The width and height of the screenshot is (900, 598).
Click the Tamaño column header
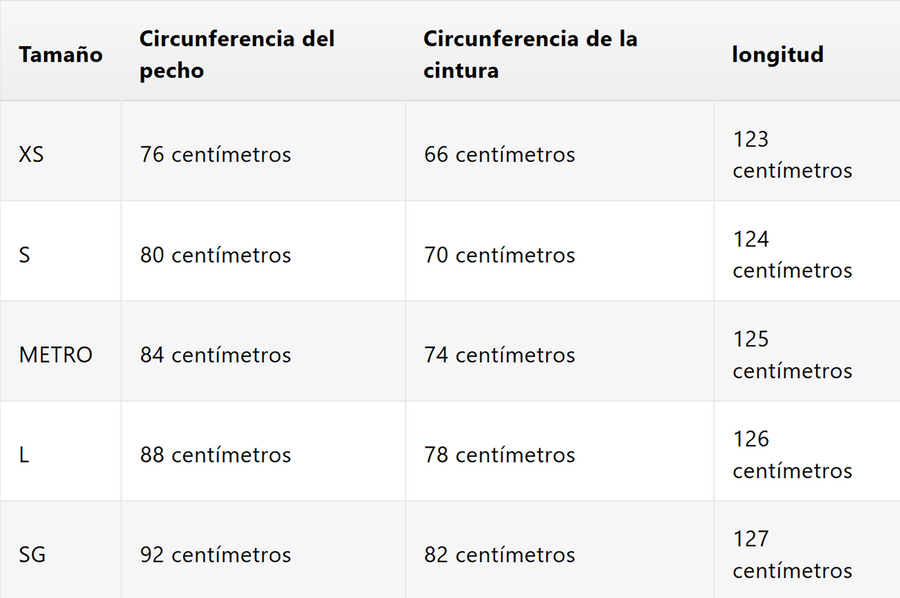[x=60, y=55]
